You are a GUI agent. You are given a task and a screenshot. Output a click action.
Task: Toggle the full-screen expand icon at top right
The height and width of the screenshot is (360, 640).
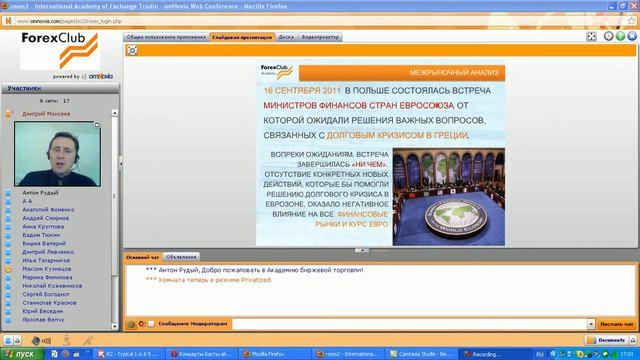(x=591, y=37)
